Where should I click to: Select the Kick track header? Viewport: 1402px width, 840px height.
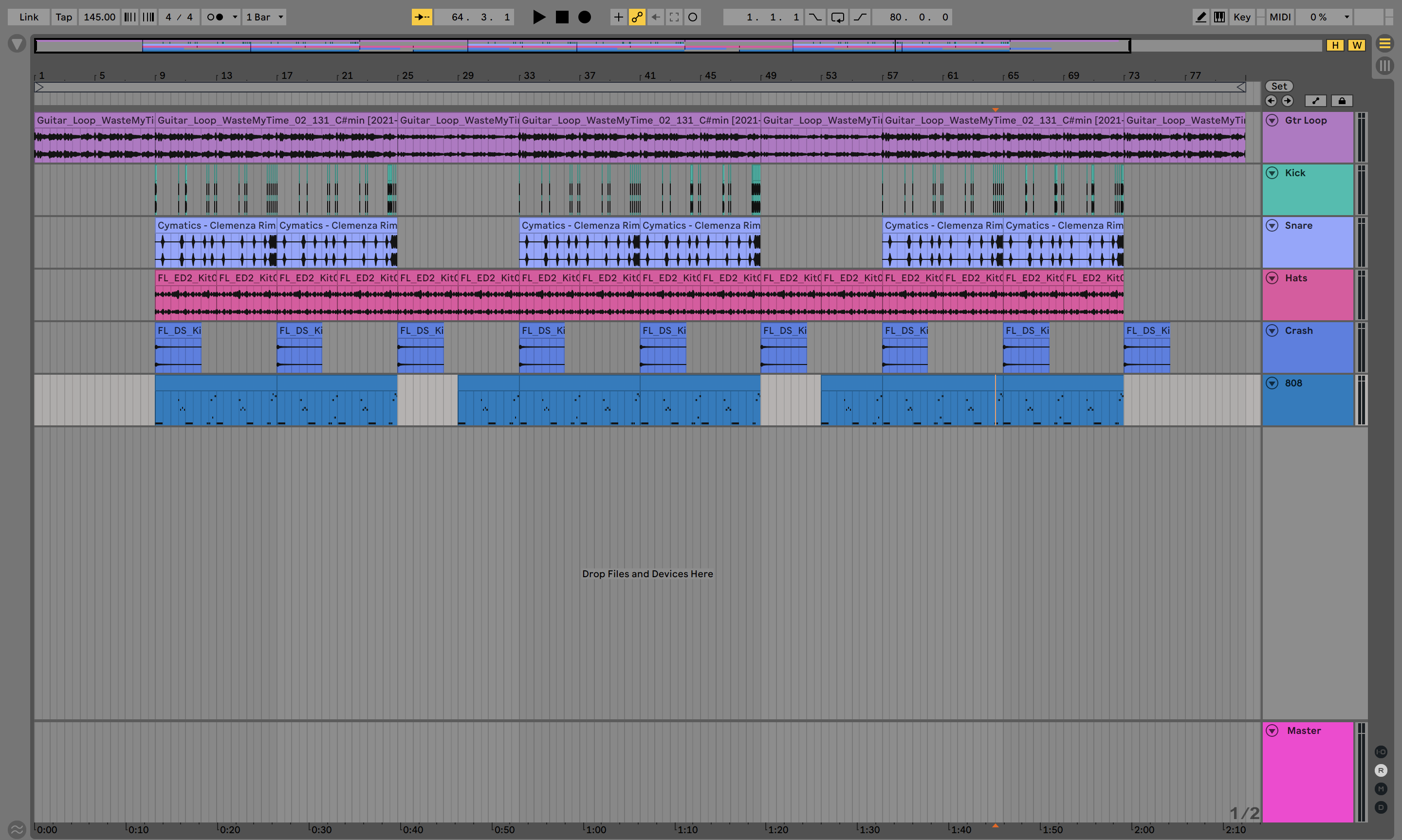coord(1308,190)
